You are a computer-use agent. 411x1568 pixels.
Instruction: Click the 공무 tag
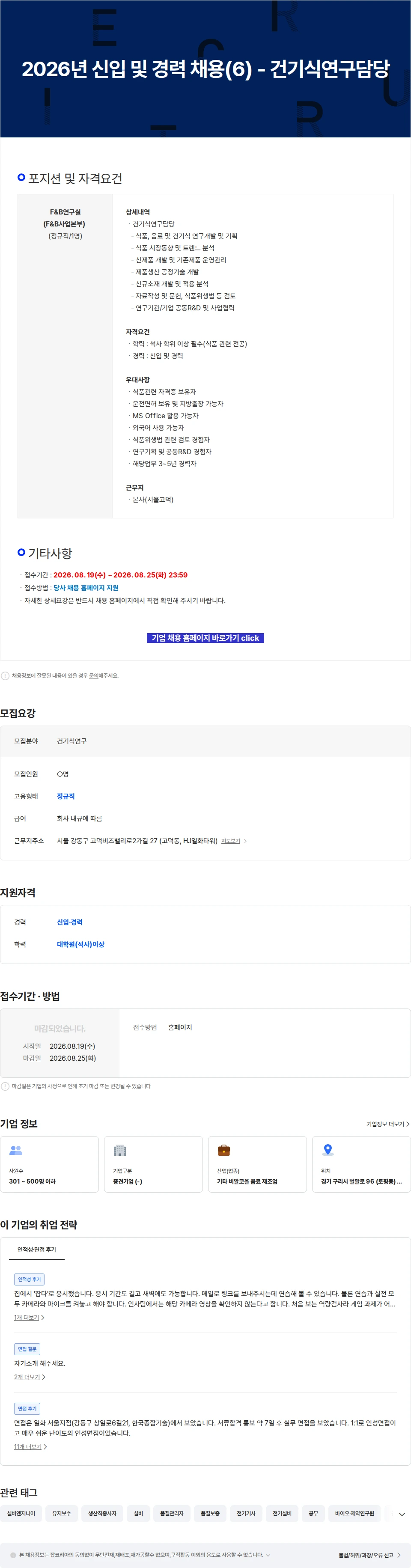click(313, 1513)
